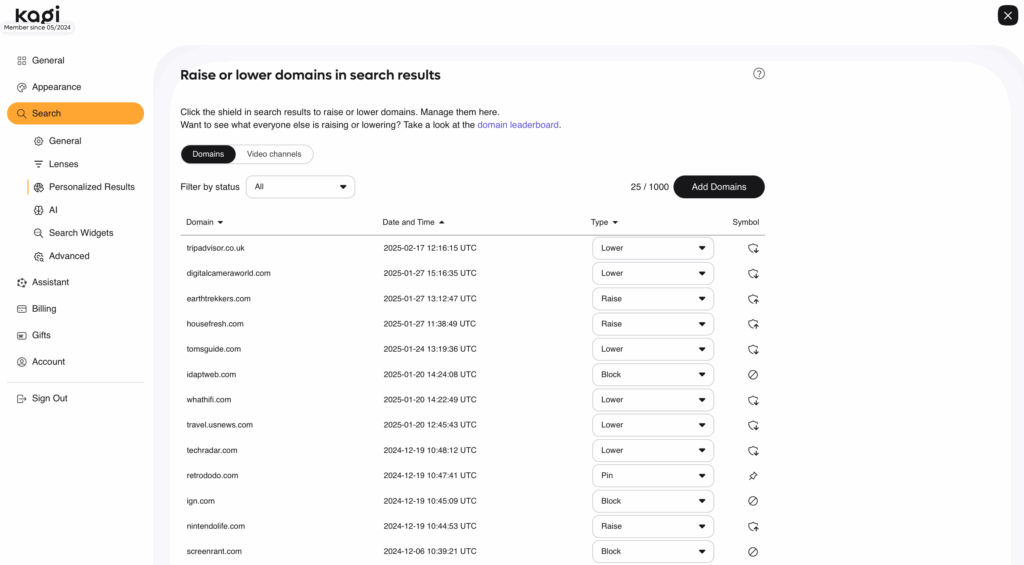Click the block symbol for ign.com
The height and width of the screenshot is (565, 1024).
[x=753, y=501]
